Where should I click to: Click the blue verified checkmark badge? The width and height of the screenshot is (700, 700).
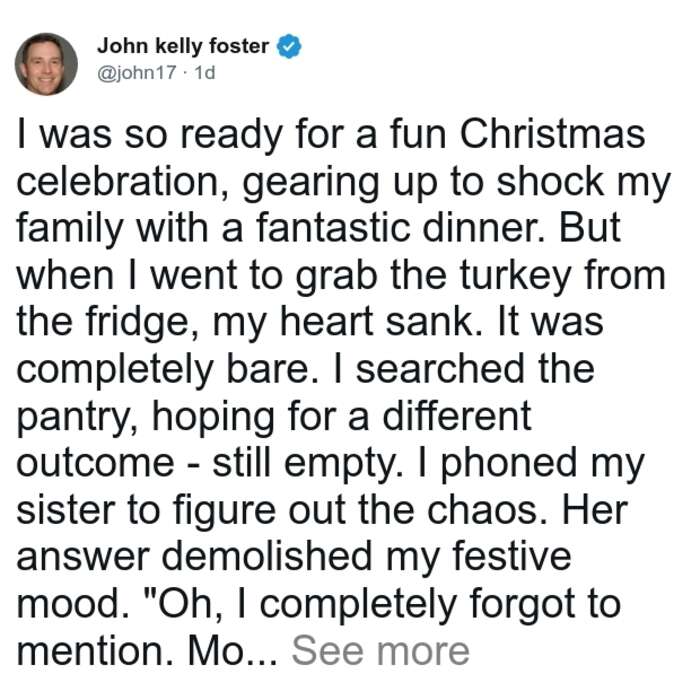pos(289,46)
